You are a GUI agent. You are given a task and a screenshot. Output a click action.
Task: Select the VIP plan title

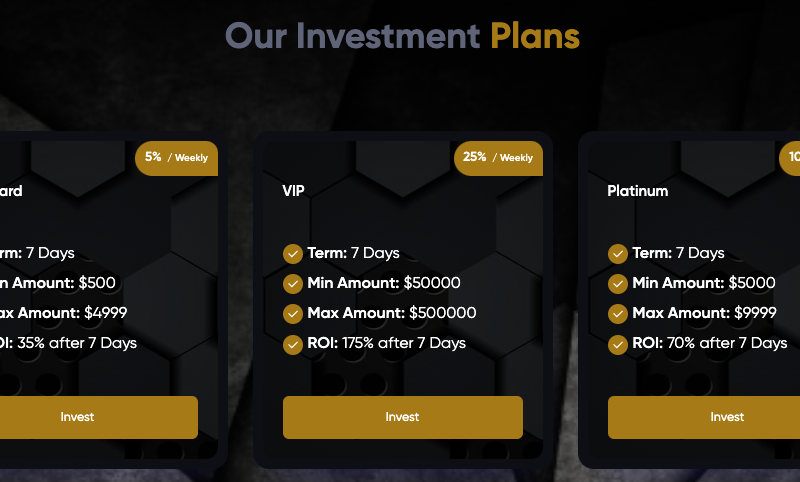[x=293, y=191]
